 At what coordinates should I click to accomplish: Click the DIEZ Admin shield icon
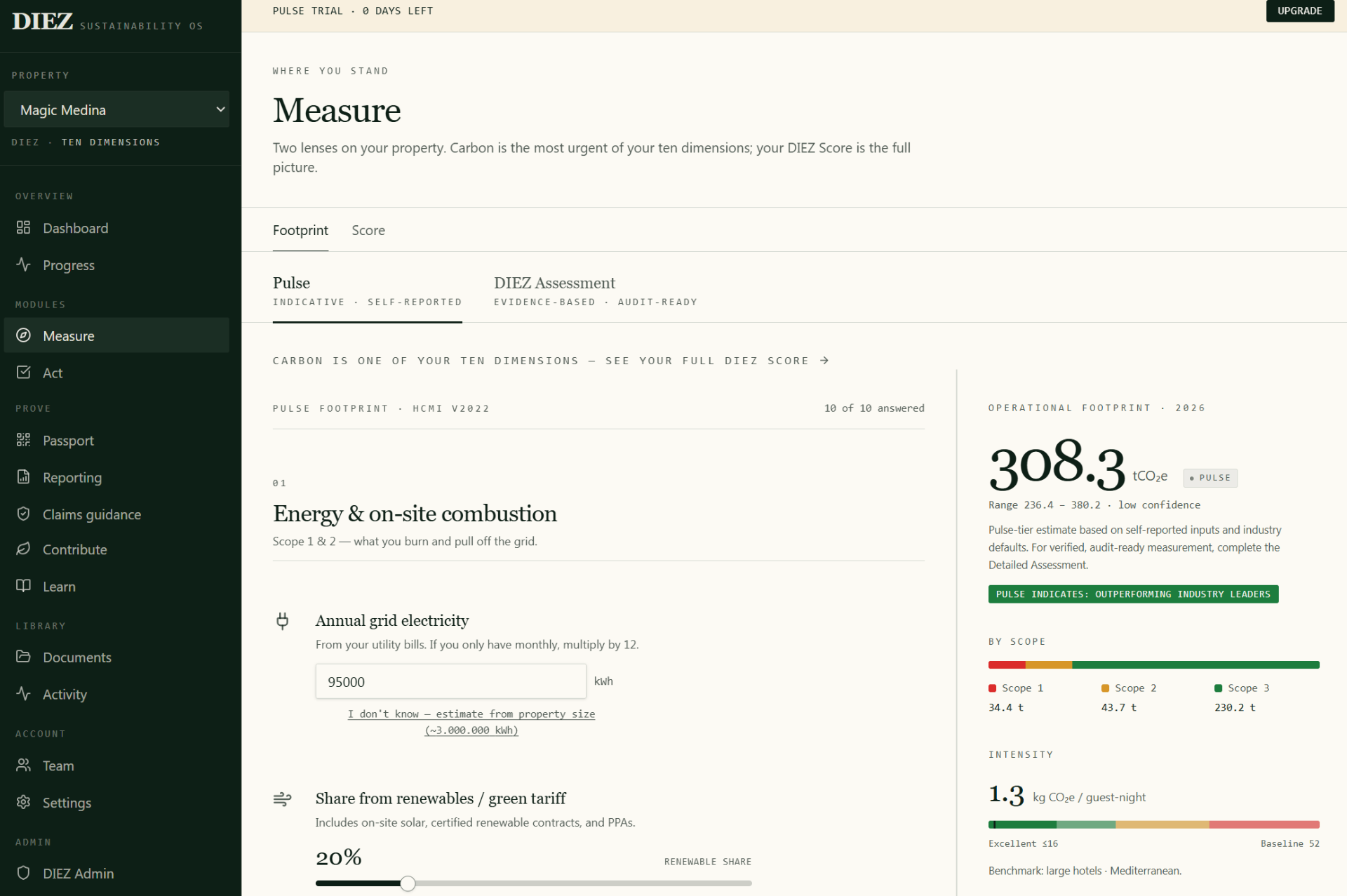point(23,873)
